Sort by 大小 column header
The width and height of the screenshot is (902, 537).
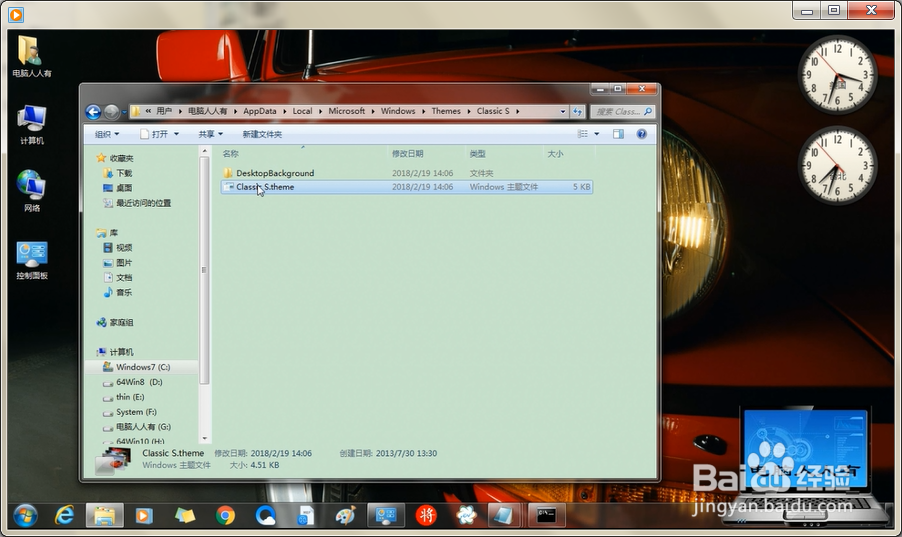[555, 154]
